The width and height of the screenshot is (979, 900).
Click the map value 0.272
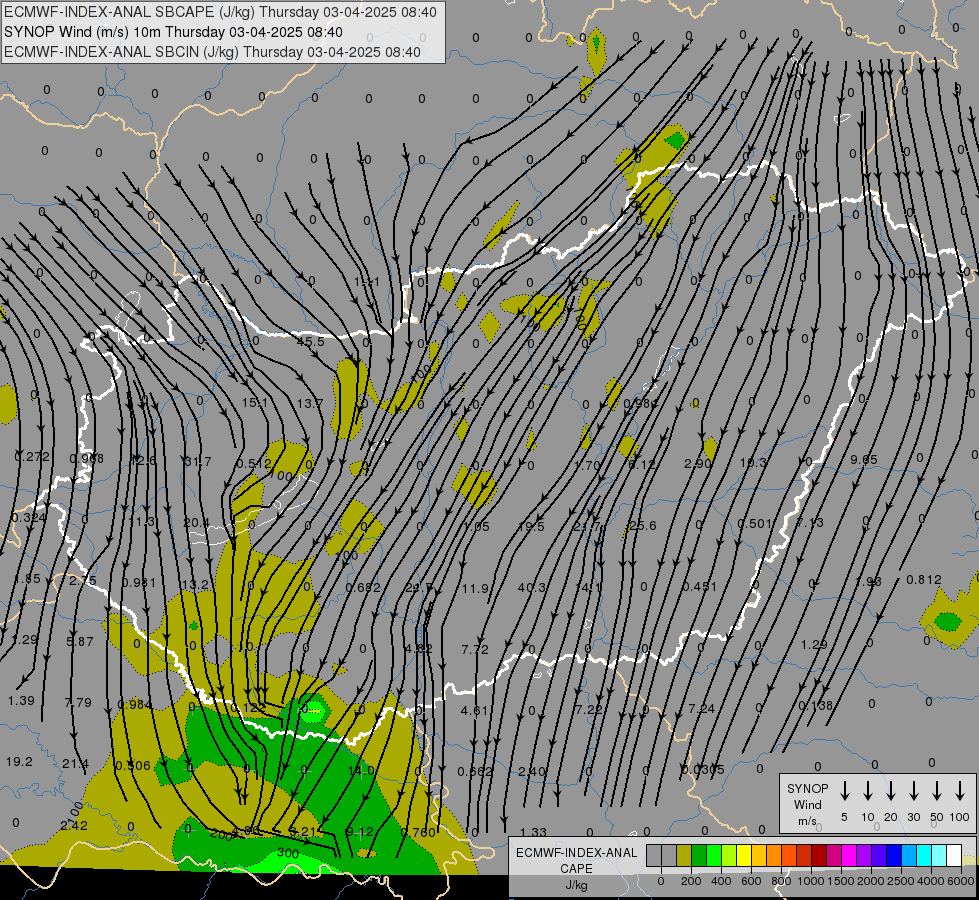[32, 457]
